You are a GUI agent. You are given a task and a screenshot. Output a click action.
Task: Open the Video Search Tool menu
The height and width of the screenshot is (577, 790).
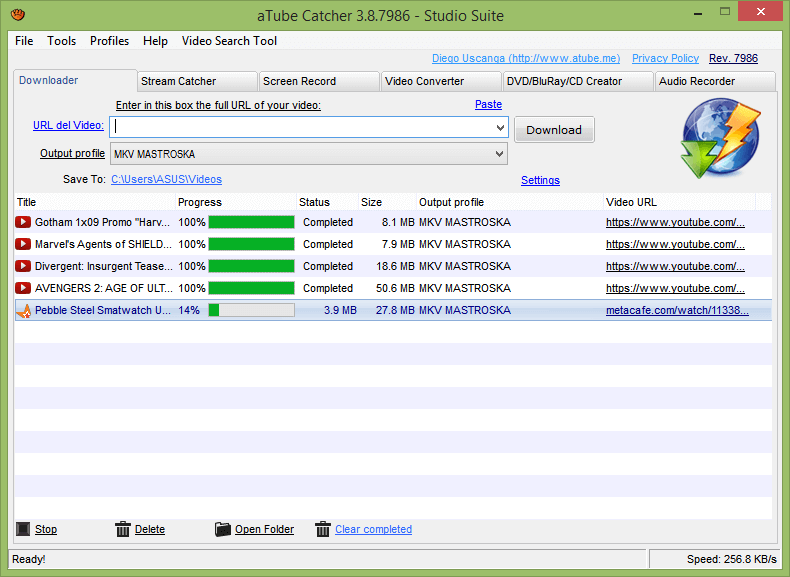(x=229, y=41)
